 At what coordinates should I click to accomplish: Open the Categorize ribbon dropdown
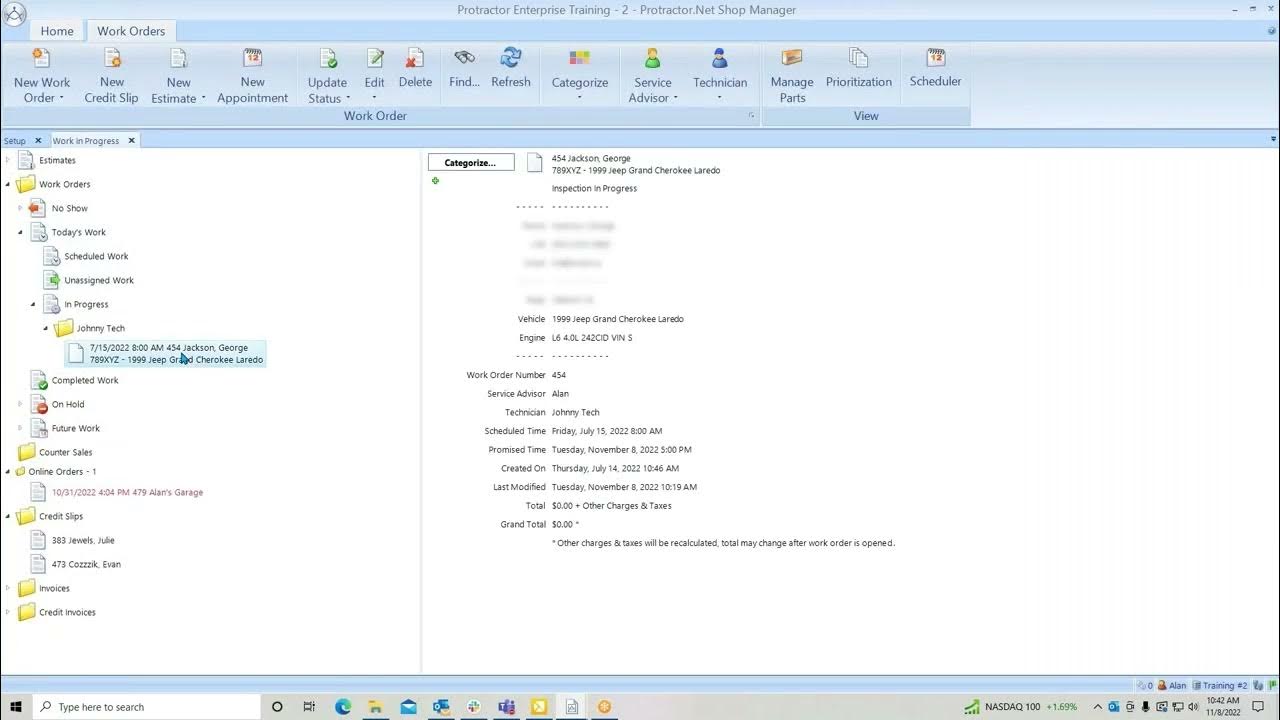point(580,98)
